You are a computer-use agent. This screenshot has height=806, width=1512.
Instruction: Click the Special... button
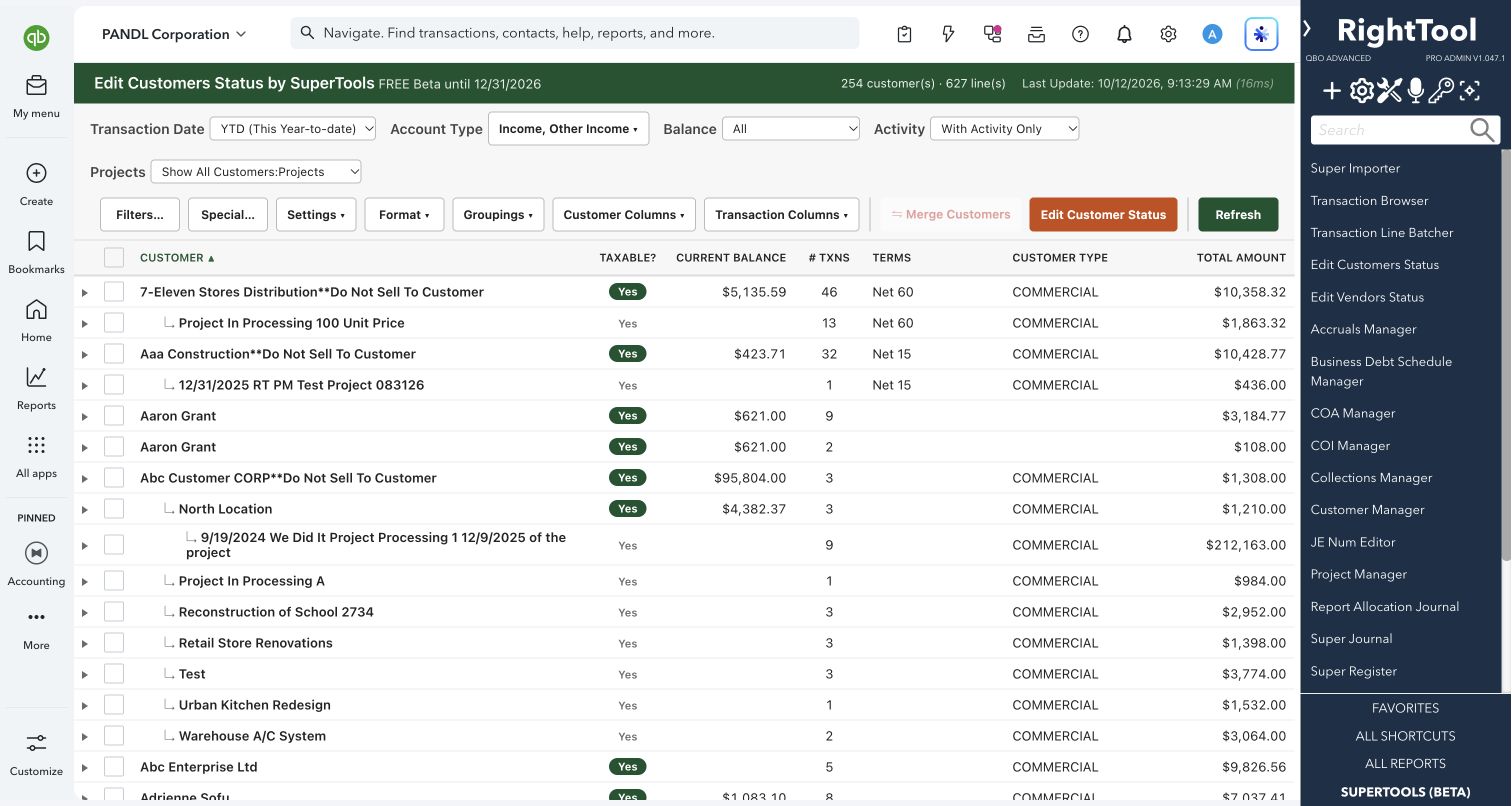click(x=228, y=214)
